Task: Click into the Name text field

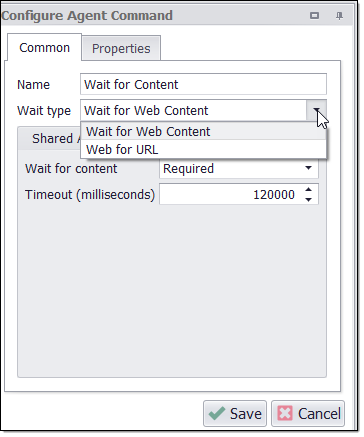Action: tap(203, 84)
